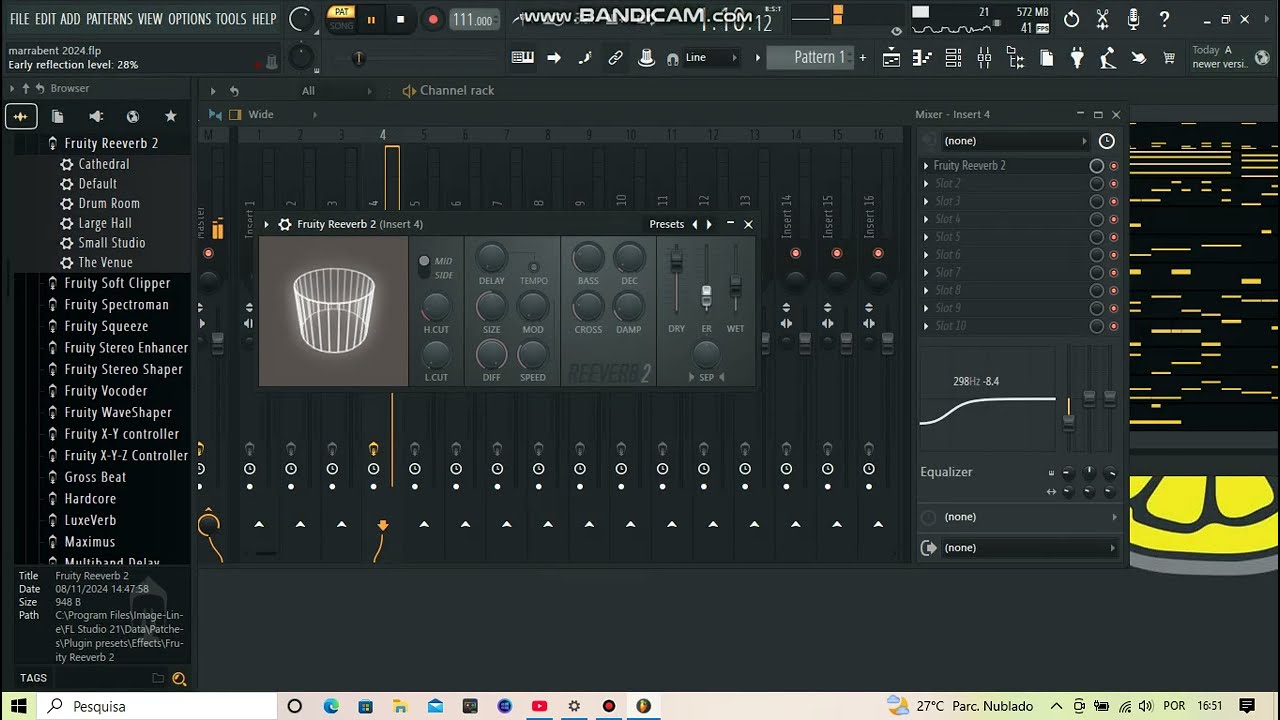Expand Fruity Reeverb 2 slot arrow in mixer

(926, 166)
